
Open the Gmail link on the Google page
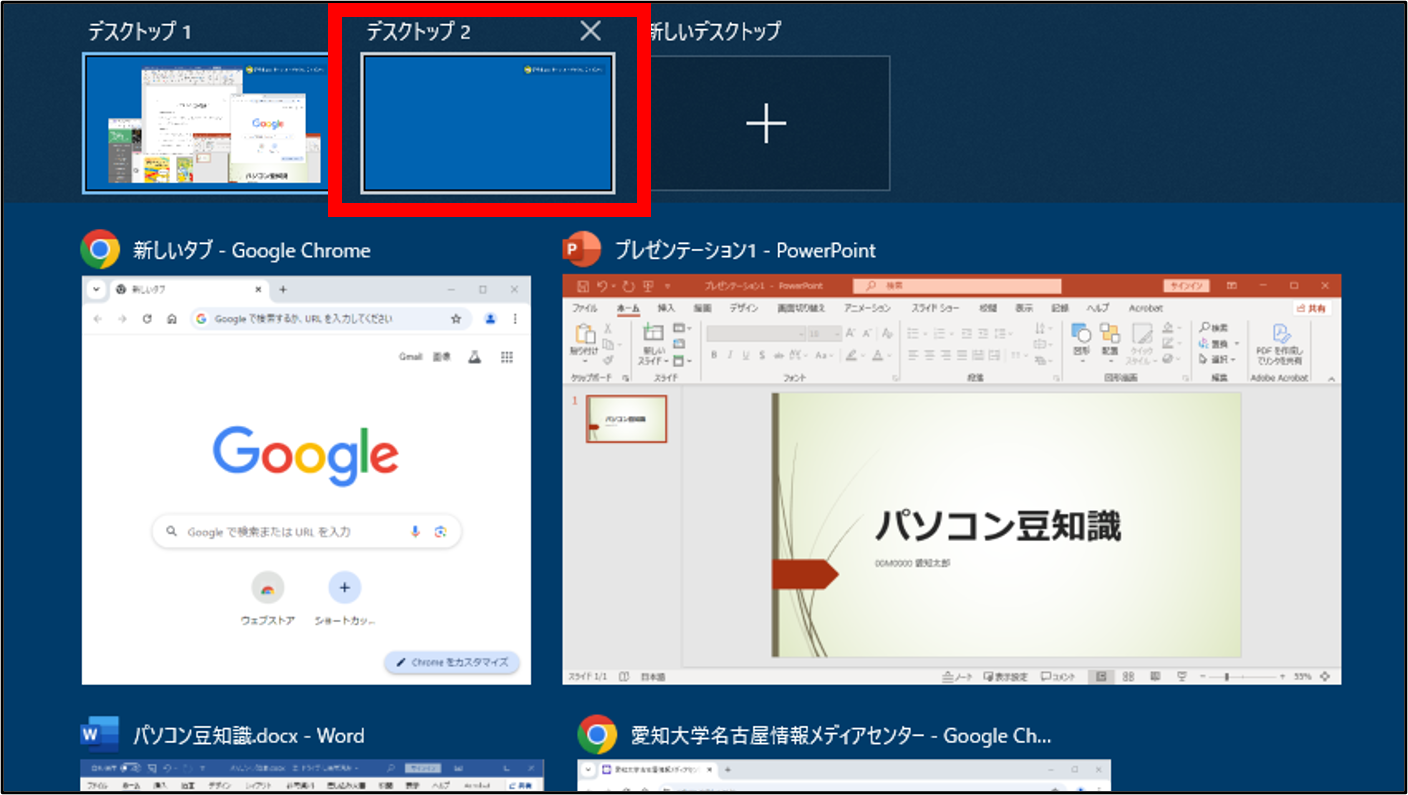pos(411,357)
